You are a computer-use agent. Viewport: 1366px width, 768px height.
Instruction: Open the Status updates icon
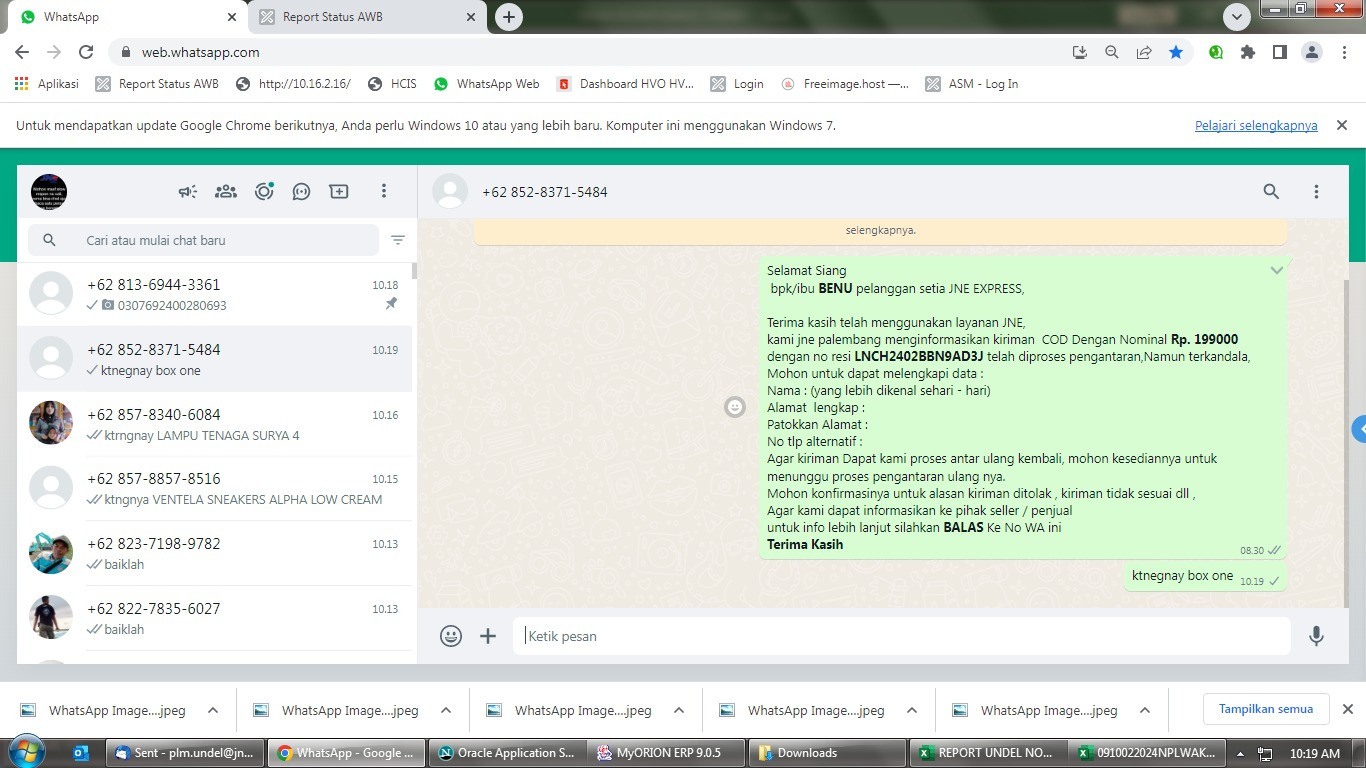tap(264, 191)
